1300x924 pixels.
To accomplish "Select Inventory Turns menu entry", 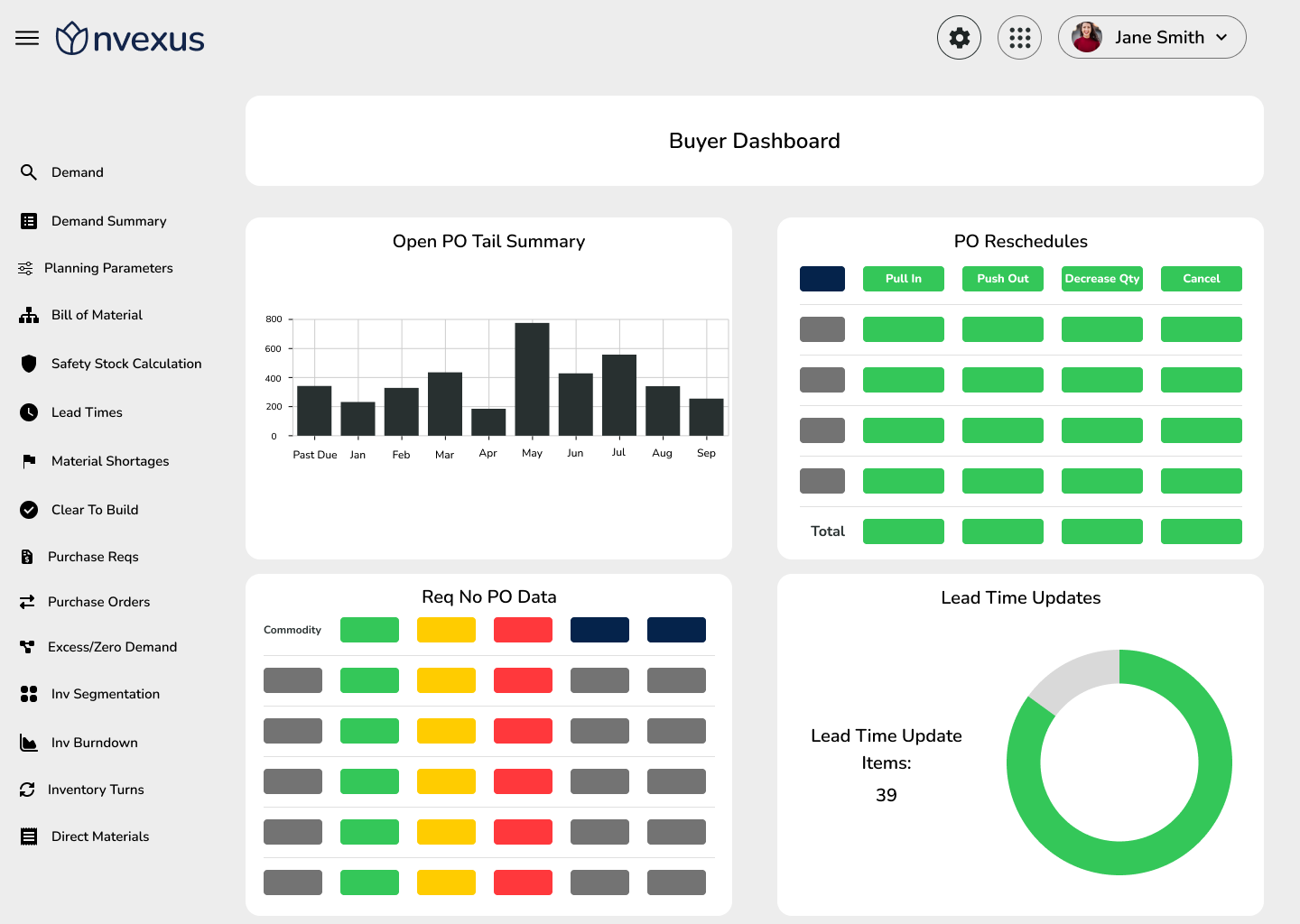I will click(96, 790).
